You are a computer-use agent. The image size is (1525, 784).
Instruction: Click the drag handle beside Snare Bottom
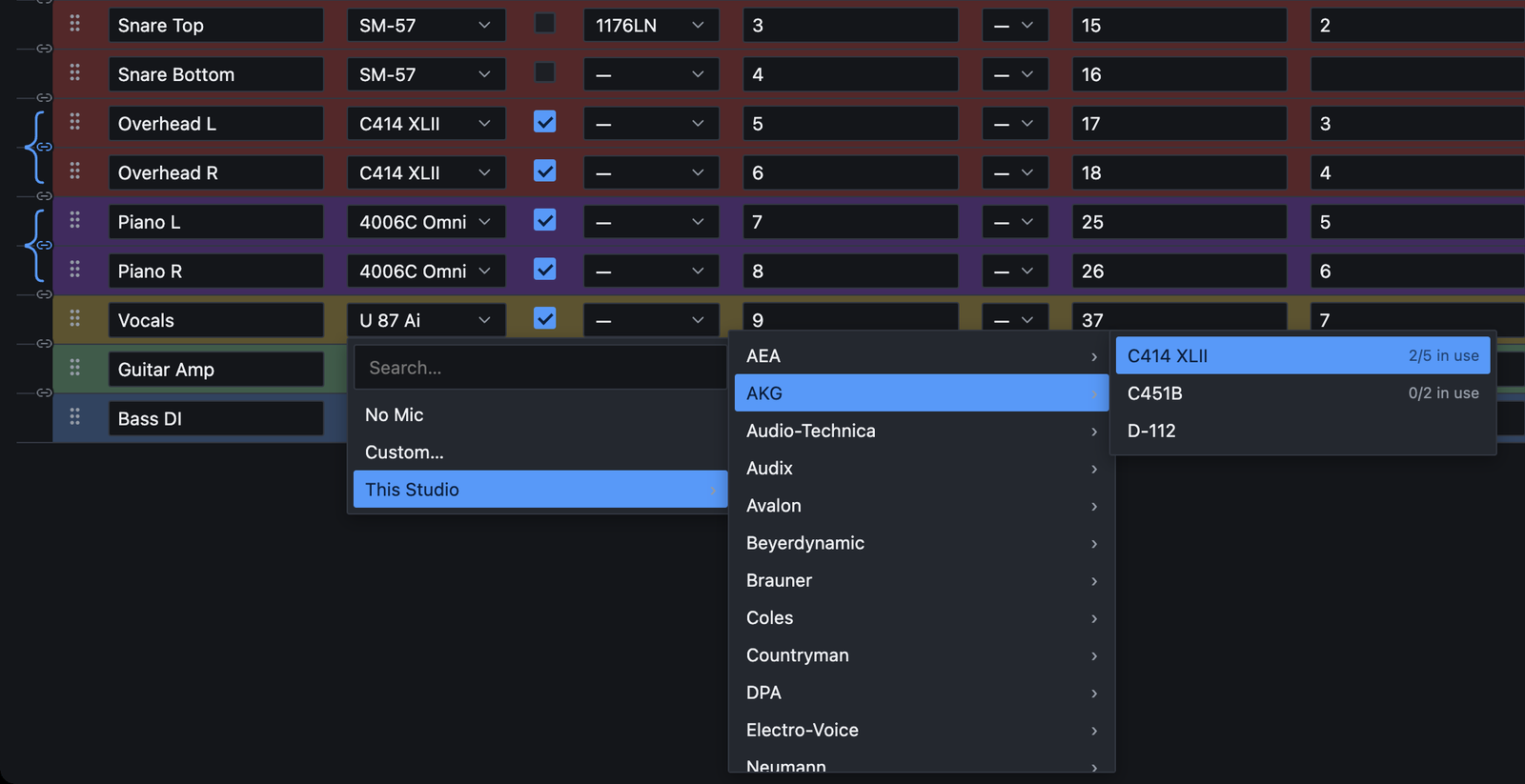click(74, 72)
